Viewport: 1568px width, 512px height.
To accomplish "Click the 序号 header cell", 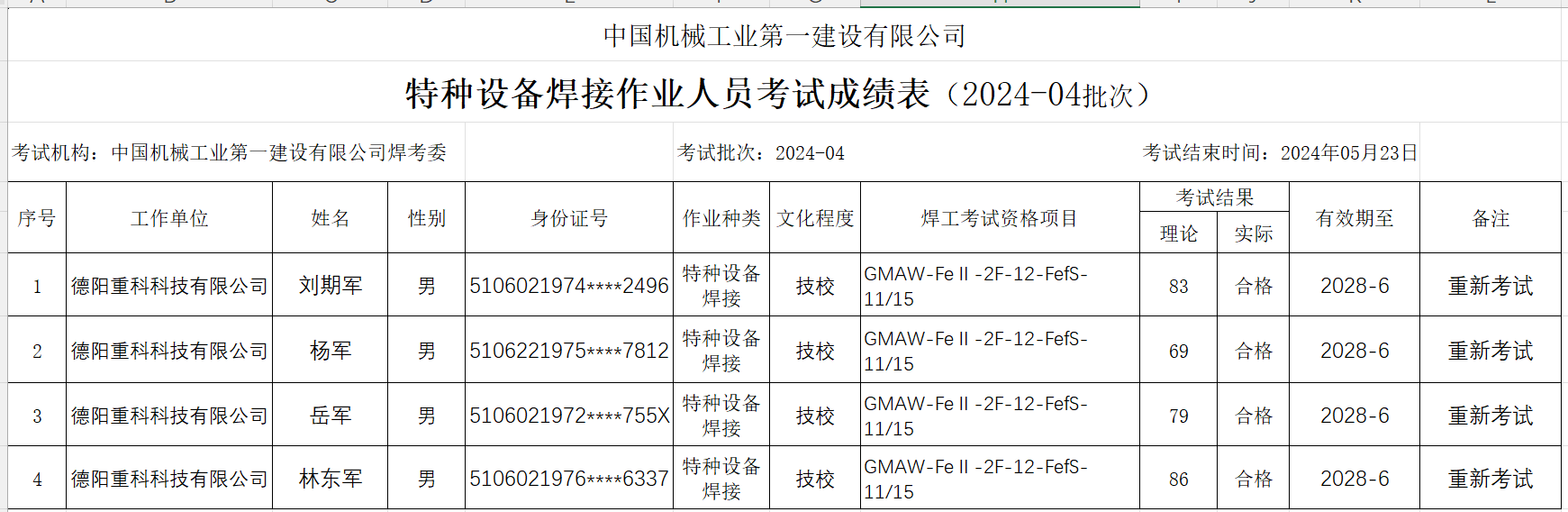I will coord(37,218).
